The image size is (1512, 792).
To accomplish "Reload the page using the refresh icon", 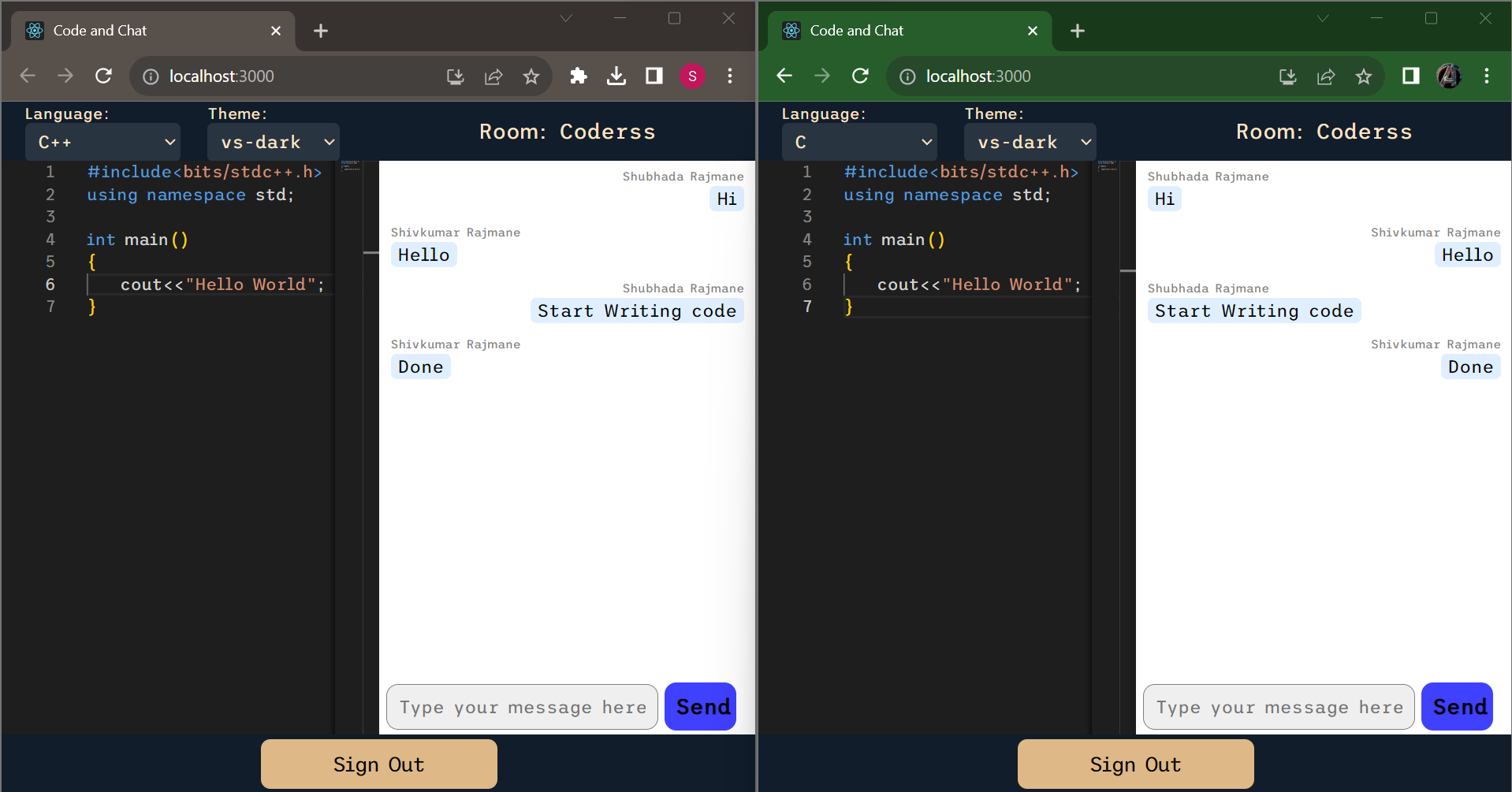I will tap(103, 76).
